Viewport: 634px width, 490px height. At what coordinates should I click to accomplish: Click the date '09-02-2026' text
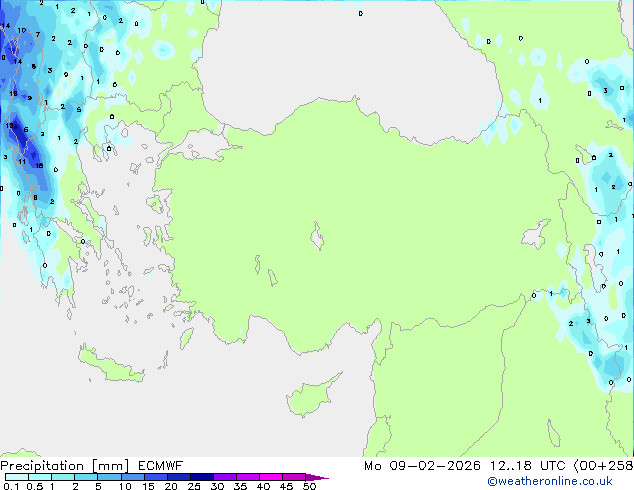tap(435, 466)
